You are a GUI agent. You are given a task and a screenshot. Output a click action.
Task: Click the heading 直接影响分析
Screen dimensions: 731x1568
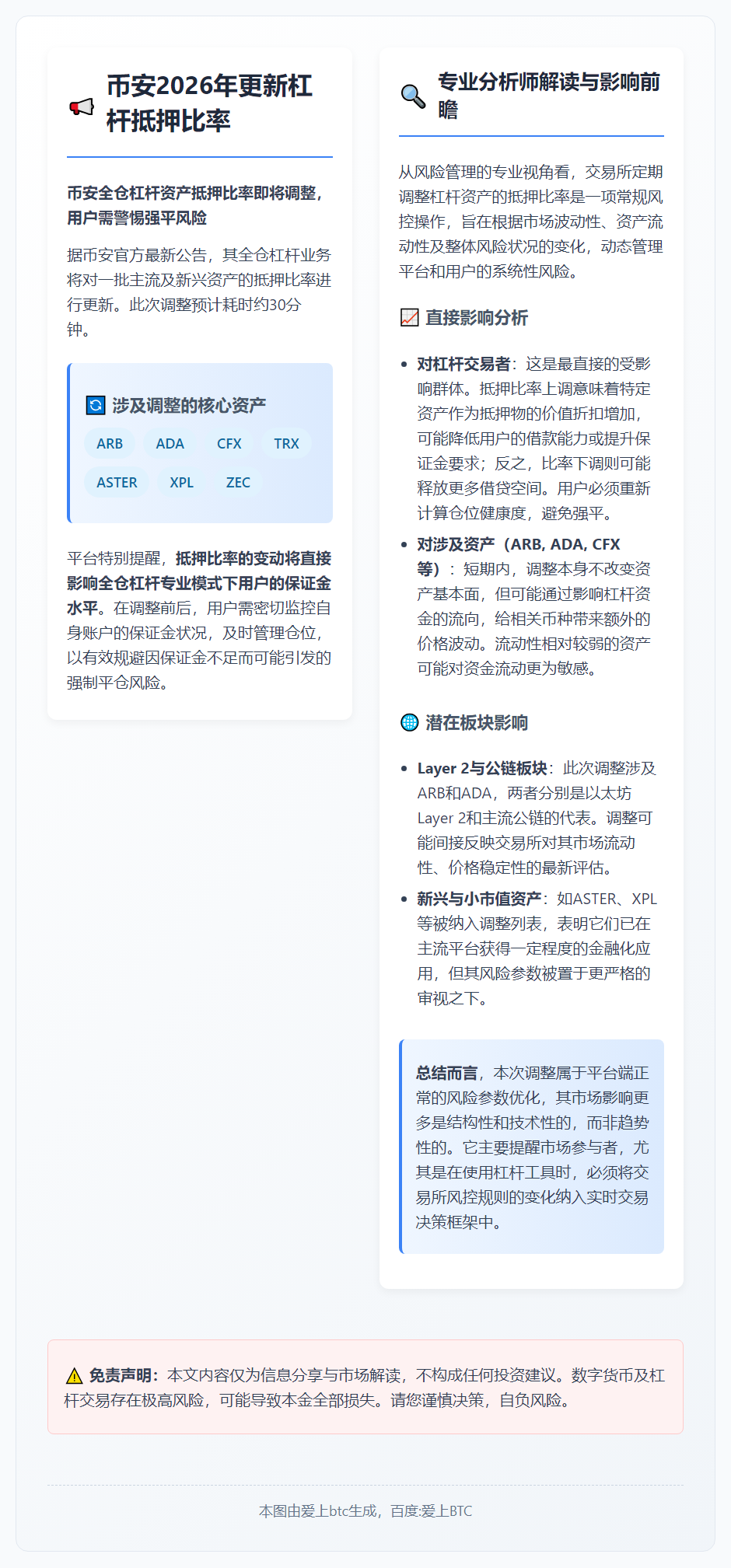coord(477,317)
